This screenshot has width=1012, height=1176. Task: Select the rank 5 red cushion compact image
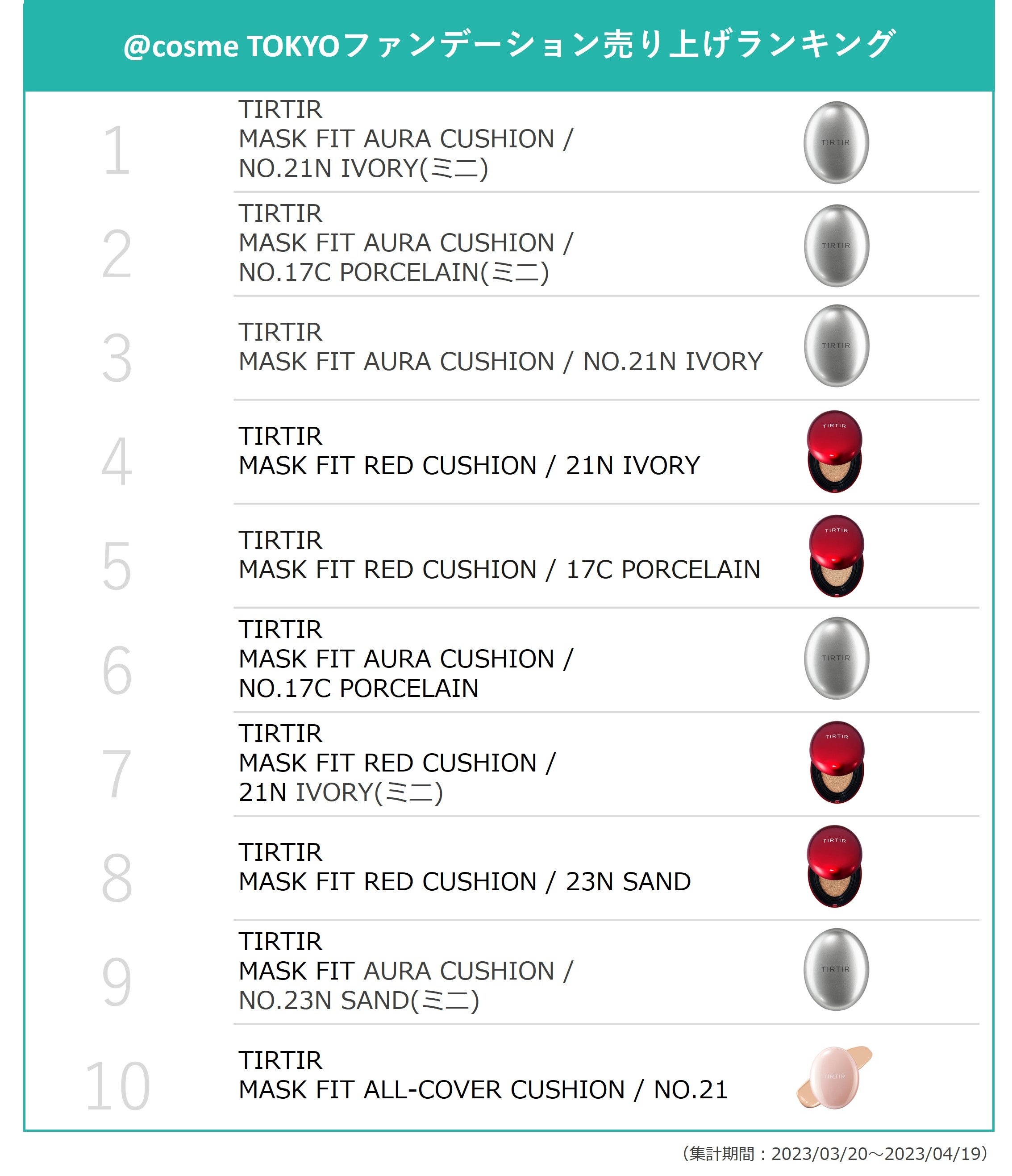pos(836,556)
